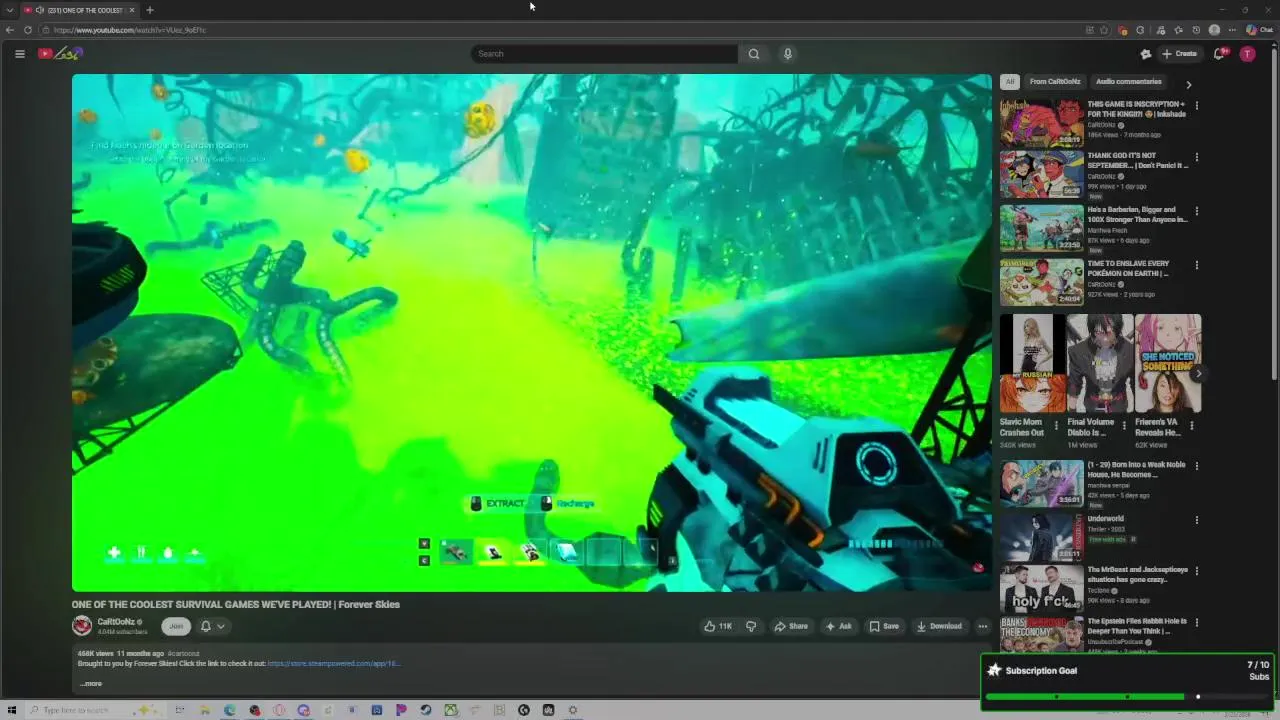
Task: Open more actions ellipsis under the video
Action: point(982,626)
